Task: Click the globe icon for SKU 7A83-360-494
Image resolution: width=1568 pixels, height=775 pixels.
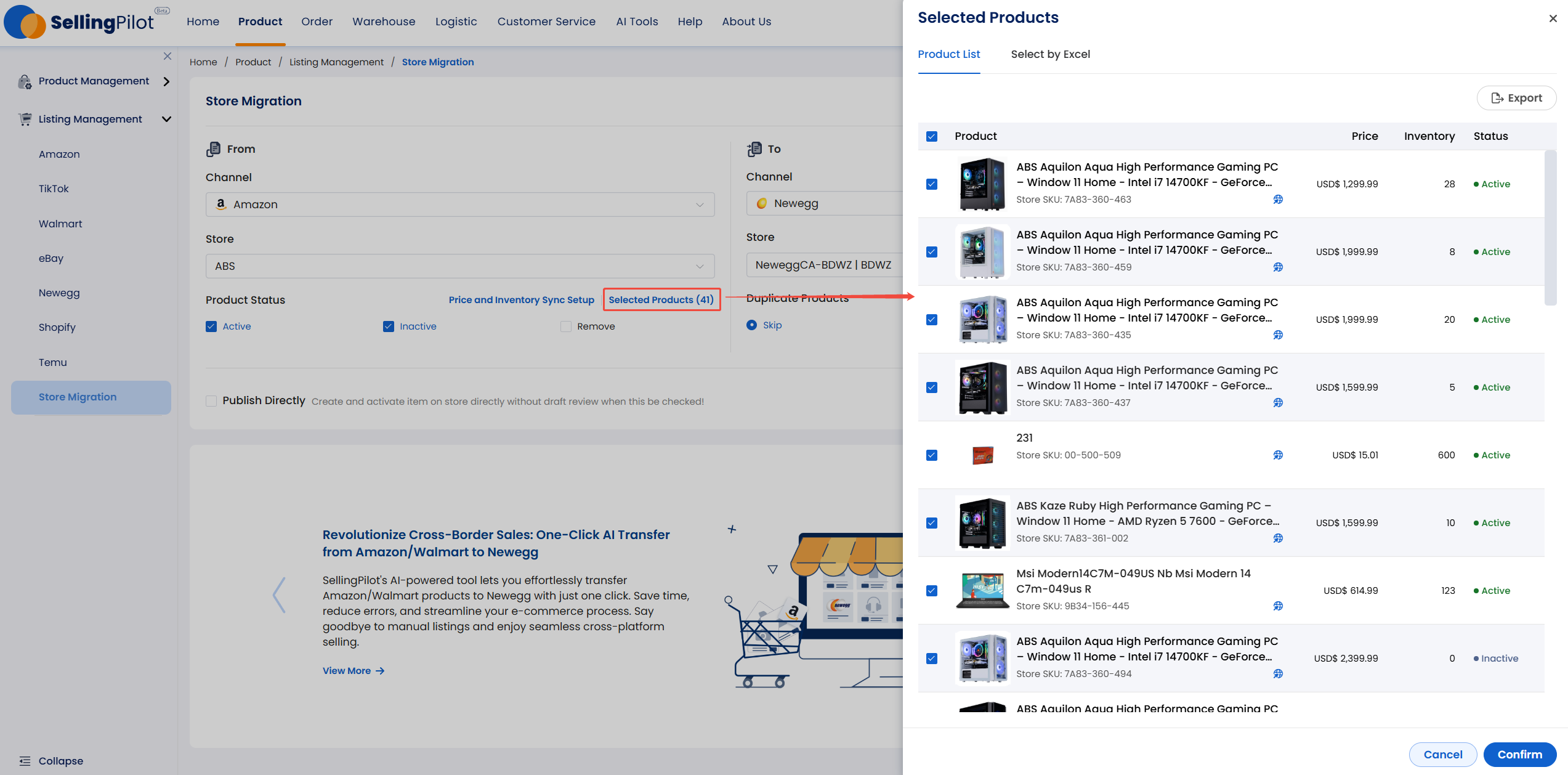Action: tap(1278, 673)
